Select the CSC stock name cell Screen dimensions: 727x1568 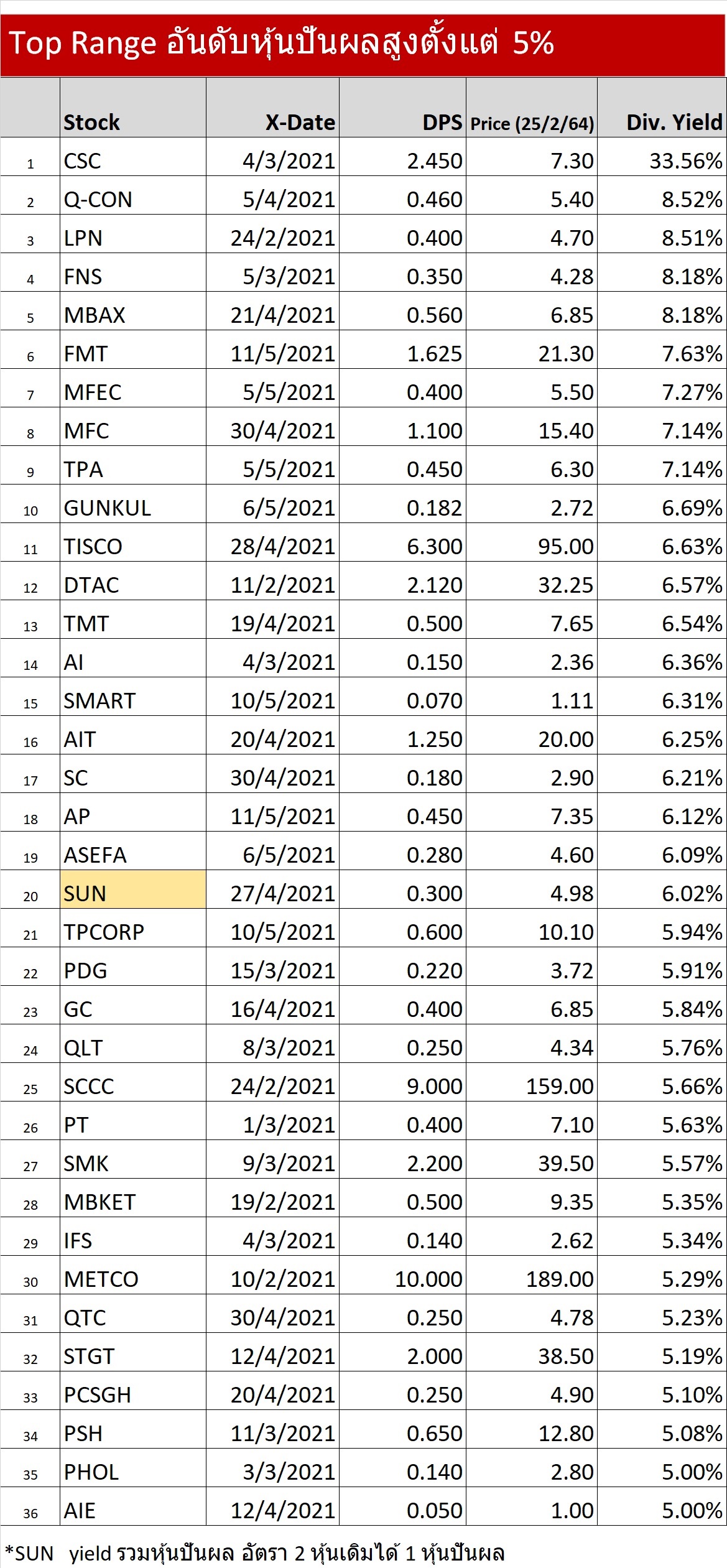pyautogui.click(x=133, y=157)
